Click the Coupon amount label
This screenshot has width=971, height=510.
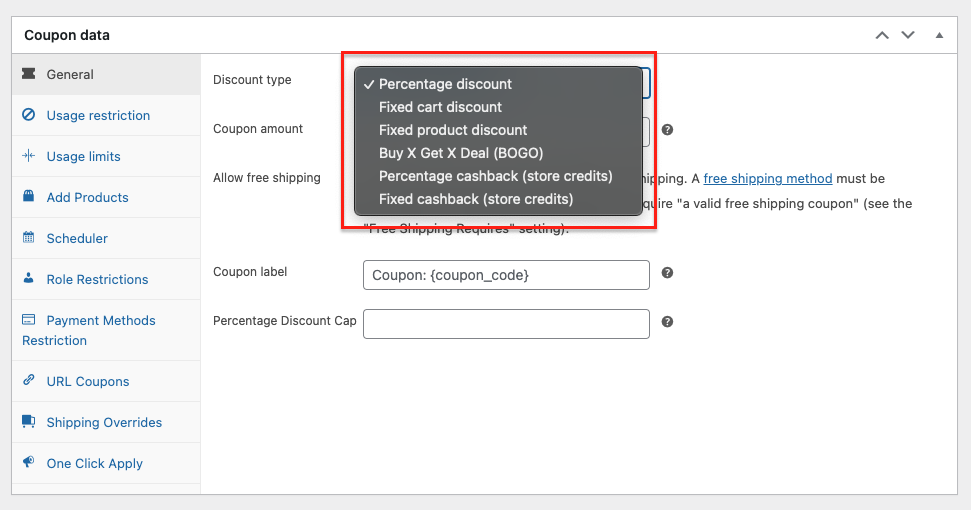pyautogui.click(x=258, y=129)
